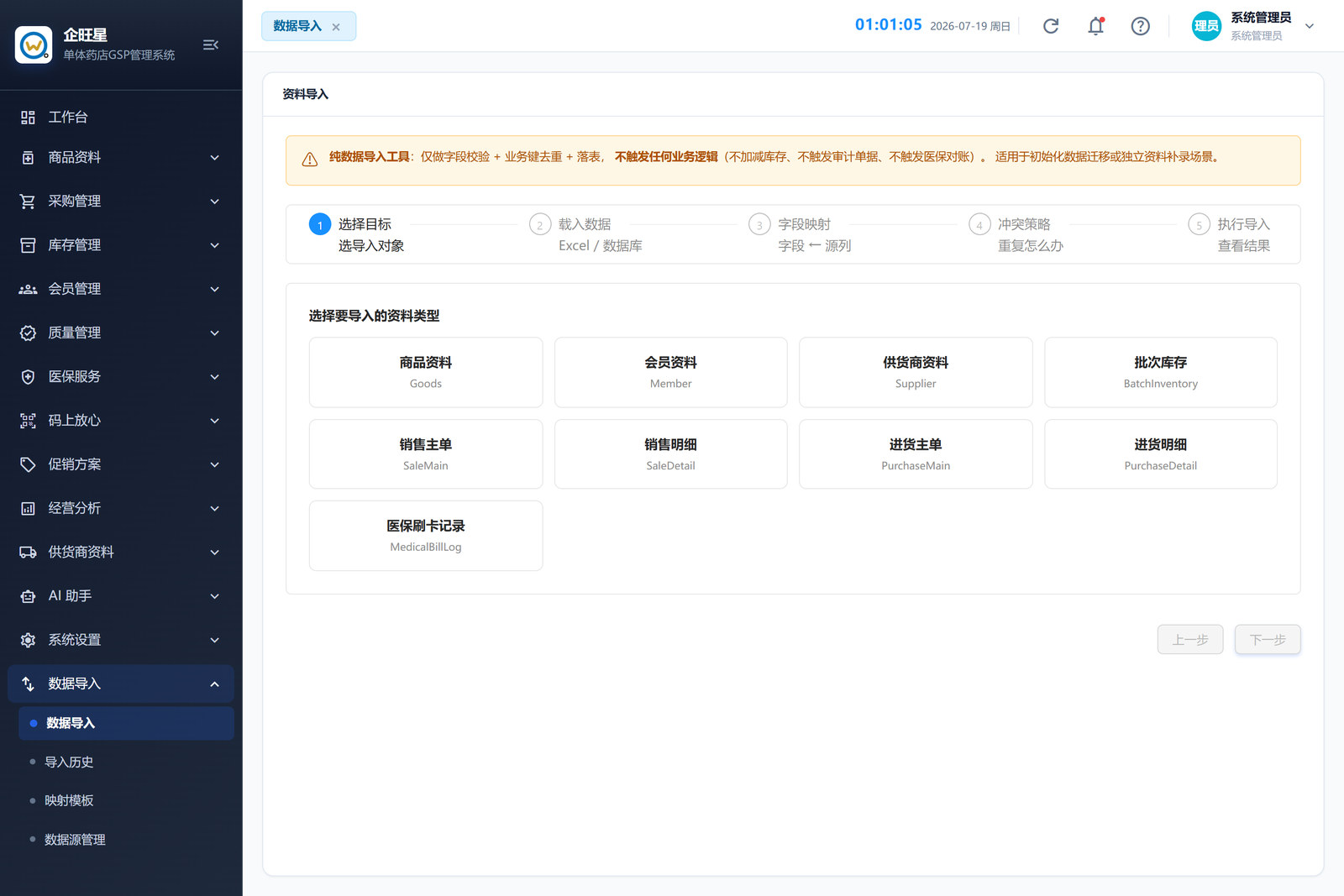
Task: Open the 数据源管理 submenu item
Action: [126, 840]
